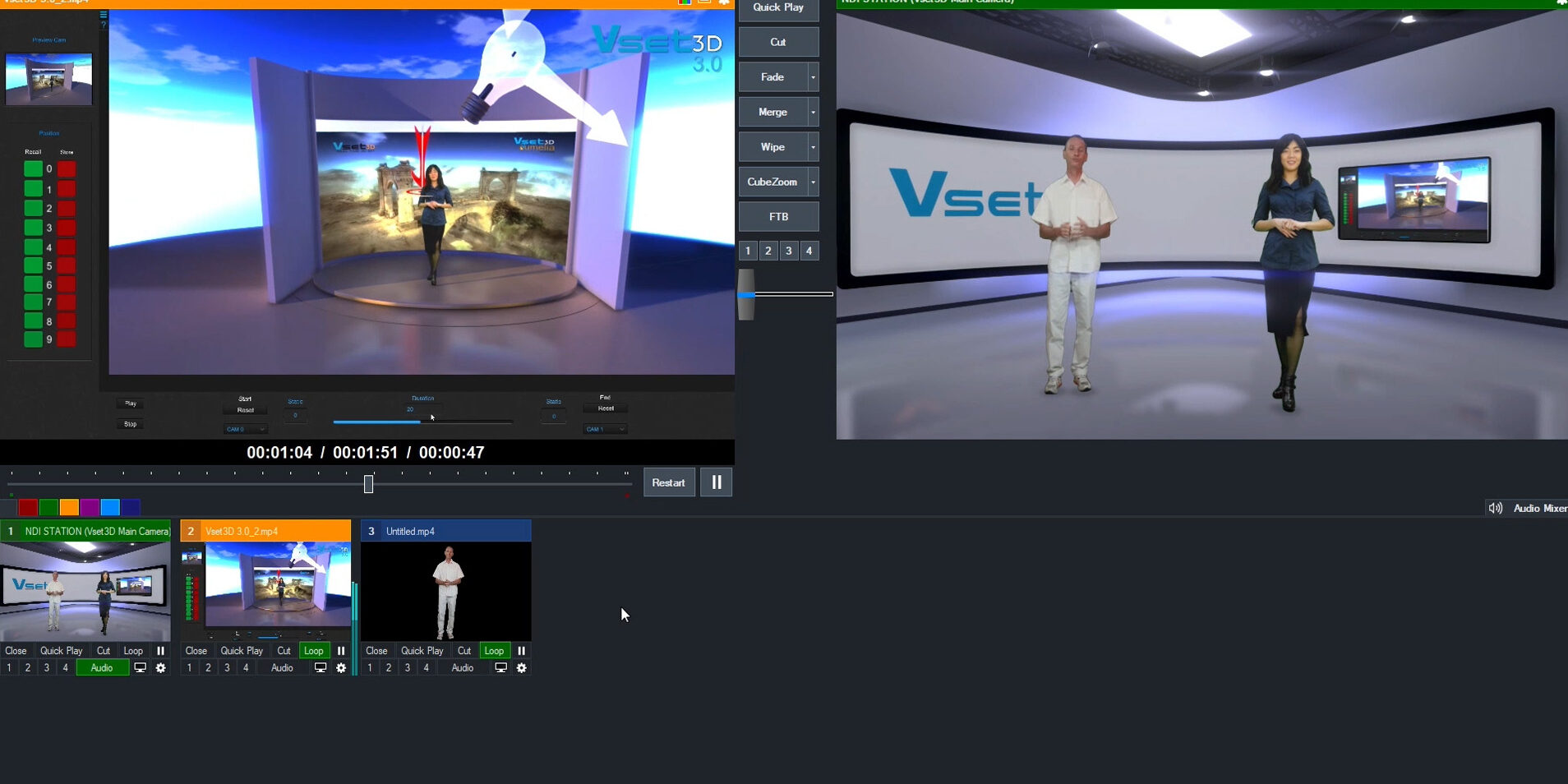Click the transition T-bar slider handle
The width and height of the screenshot is (1568, 784).
746,294
